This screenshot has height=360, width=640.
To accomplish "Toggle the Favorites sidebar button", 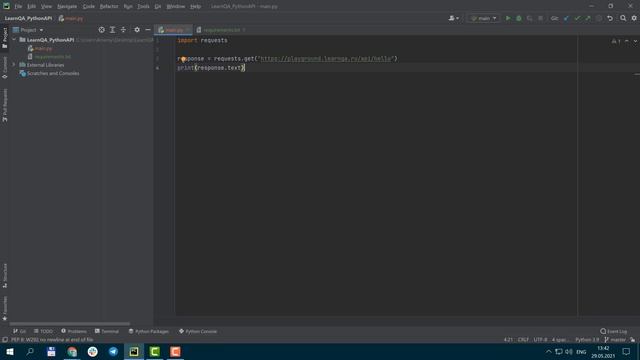I will [4, 308].
